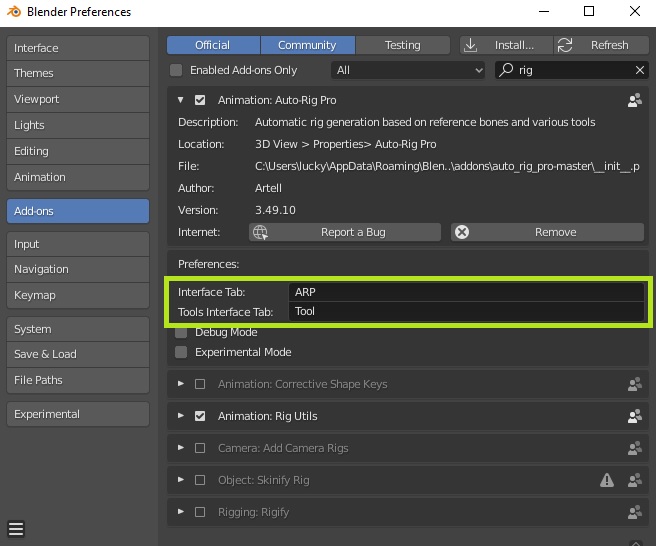Open the Lights preferences section
This screenshot has height=546, width=656.
[78, 125]
